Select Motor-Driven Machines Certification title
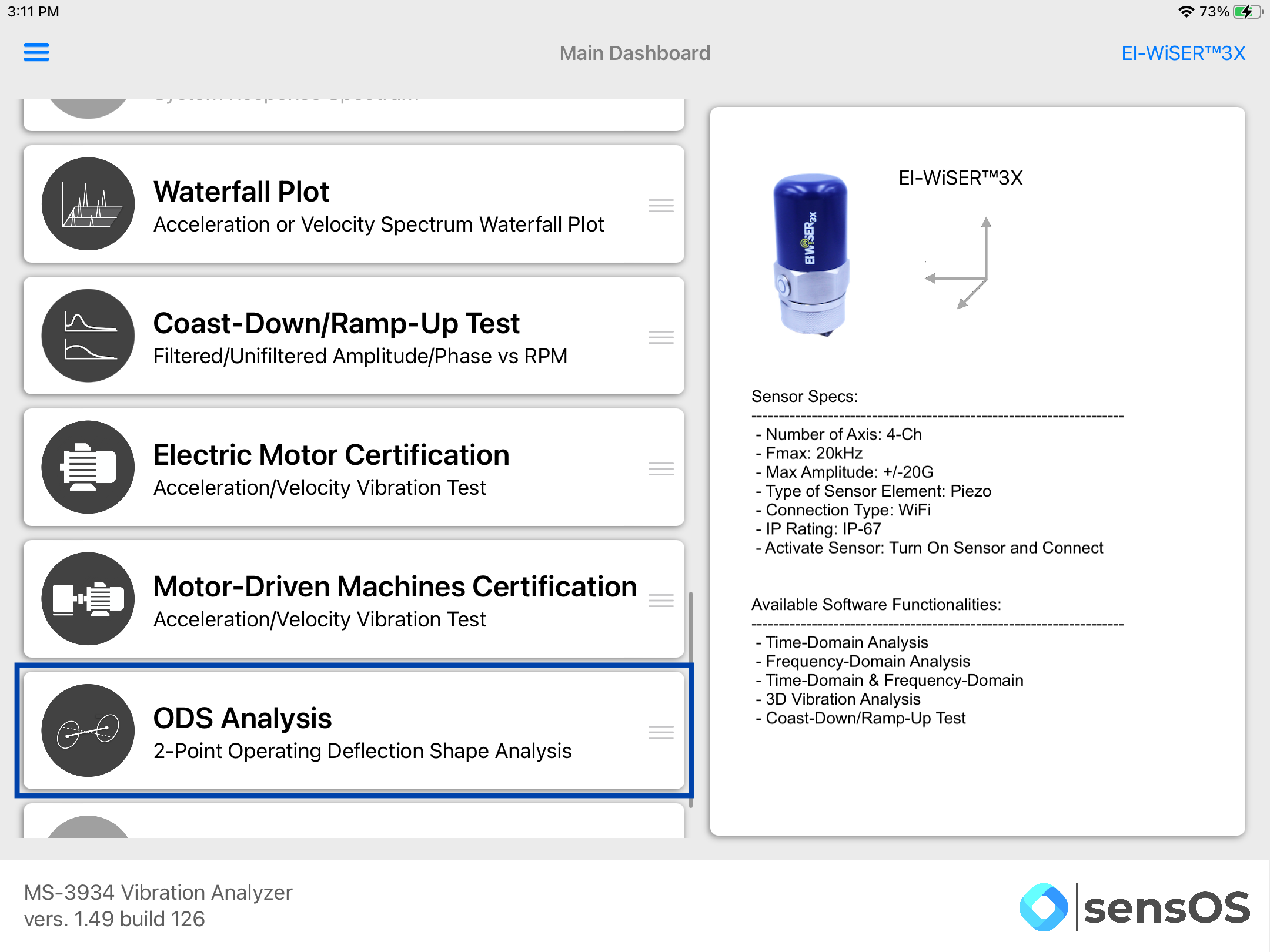Image resolution: width=1270 pixels, height=952 pixels. pos(395,586)
